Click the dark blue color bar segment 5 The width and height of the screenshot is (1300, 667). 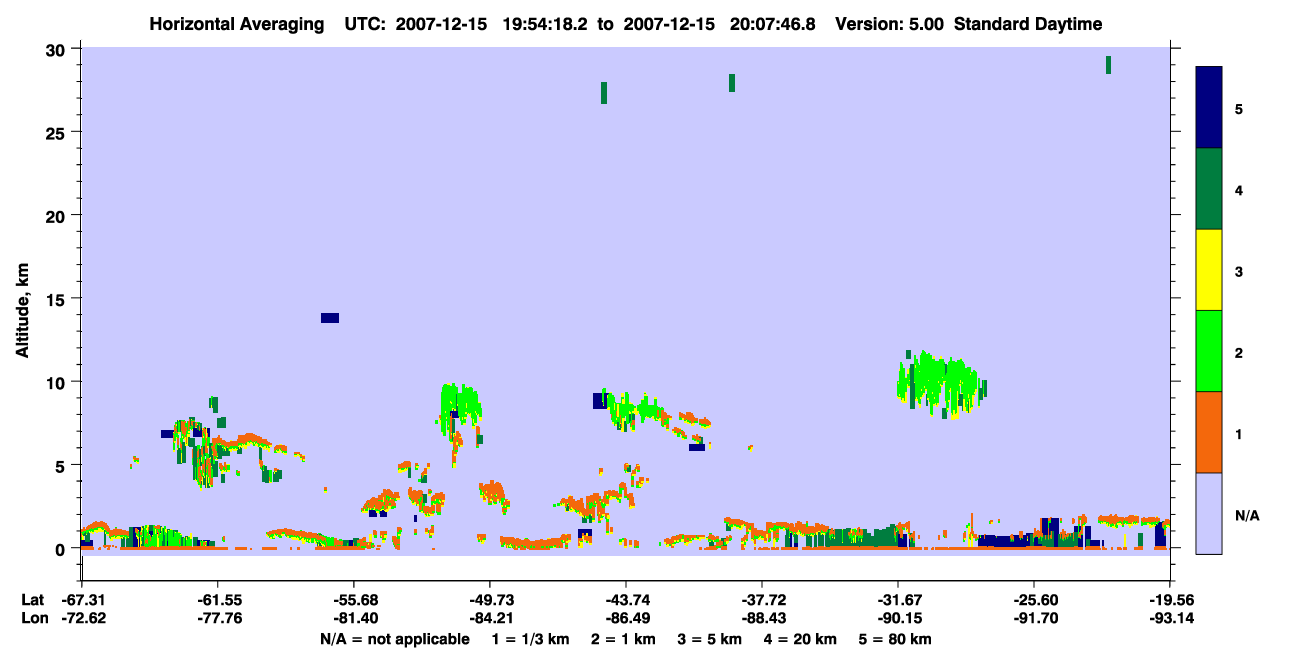click(x=1209, y=107)
